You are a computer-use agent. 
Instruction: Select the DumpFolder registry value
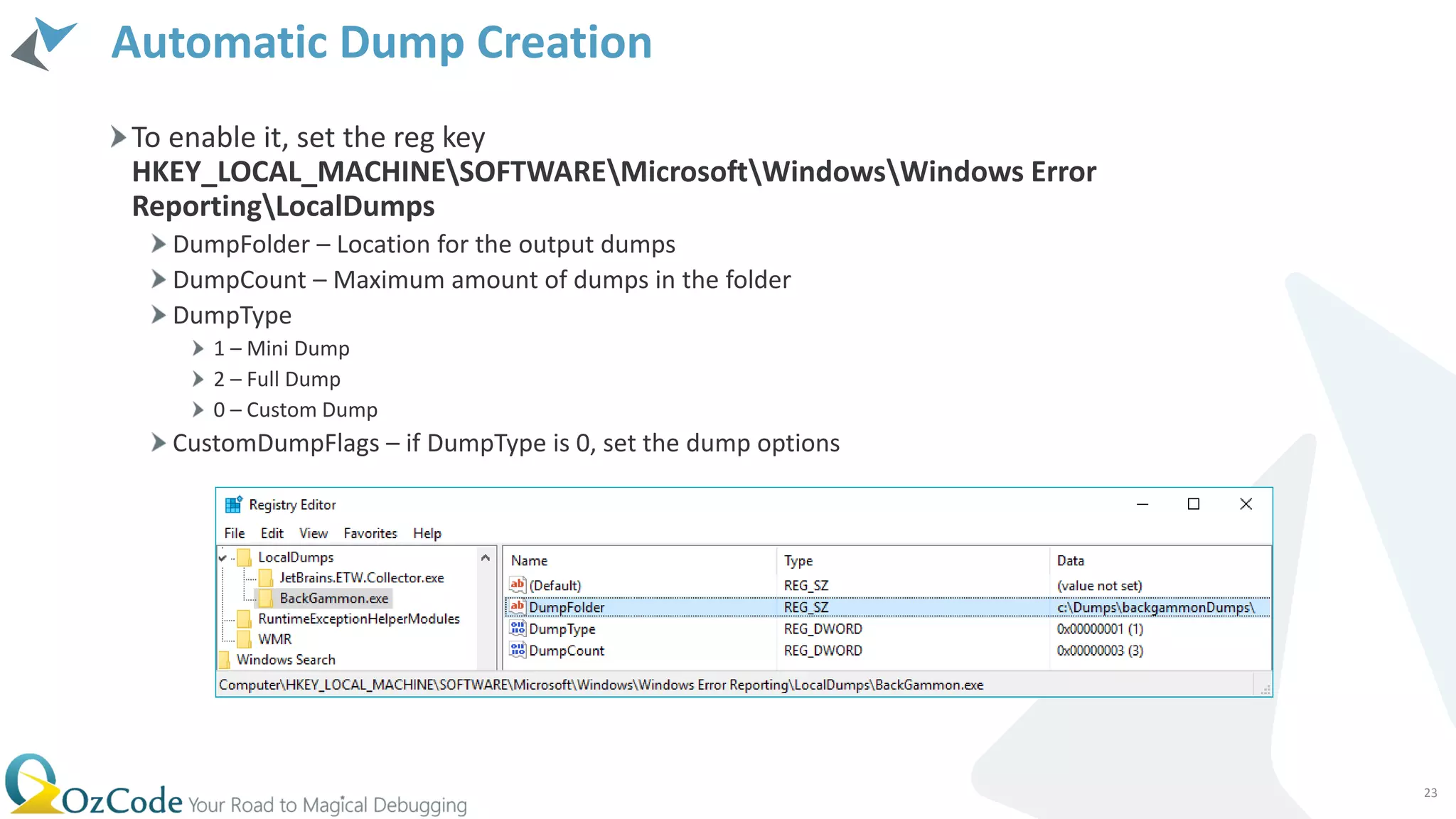[x=567, y=608]
